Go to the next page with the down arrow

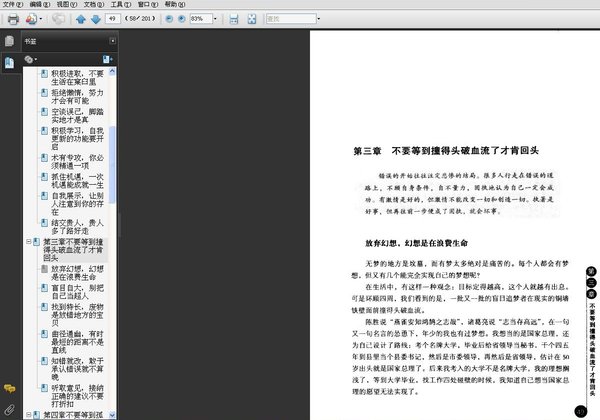[96, 19]
